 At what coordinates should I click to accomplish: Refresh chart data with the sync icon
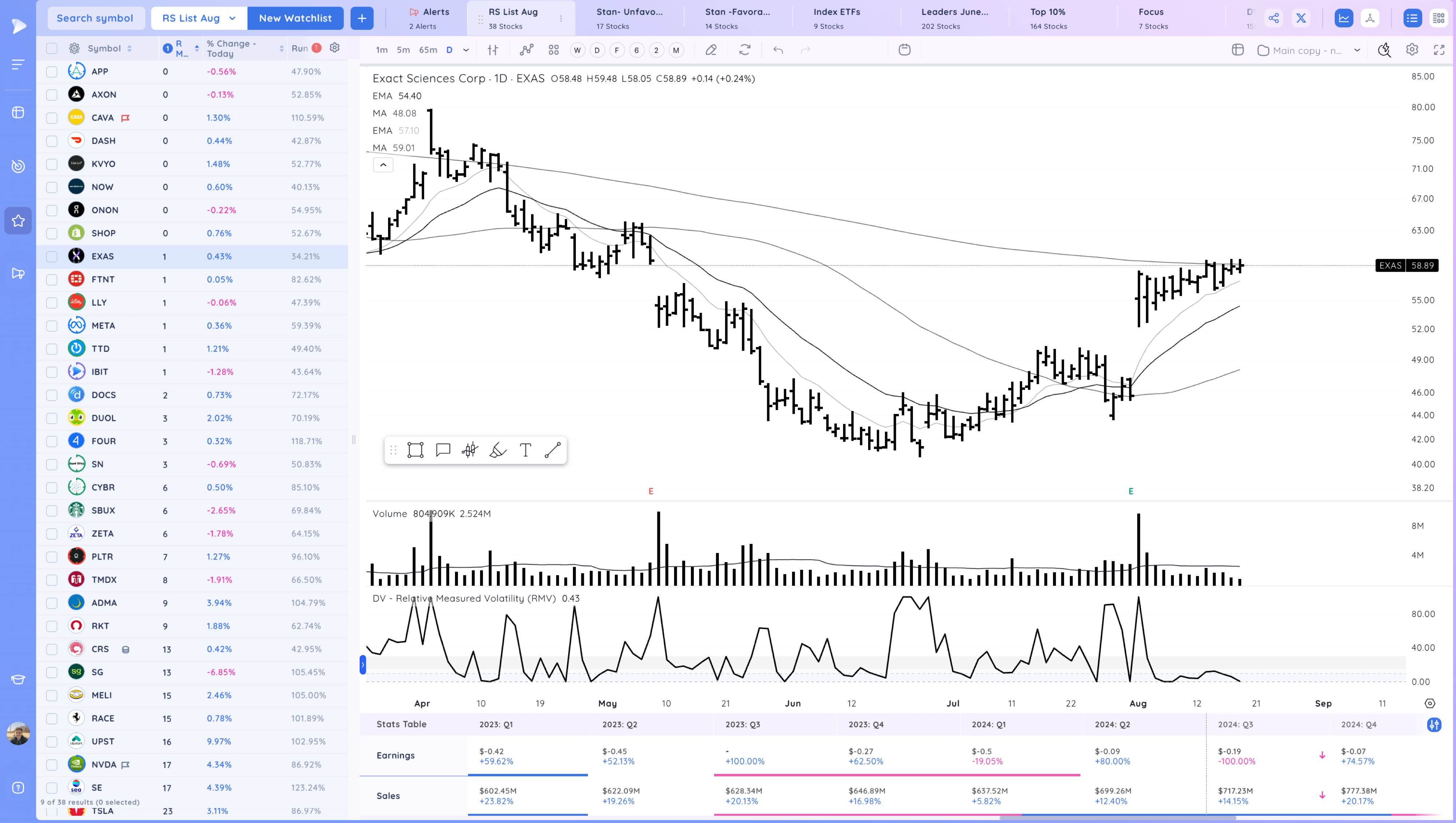tap(745, 50)
